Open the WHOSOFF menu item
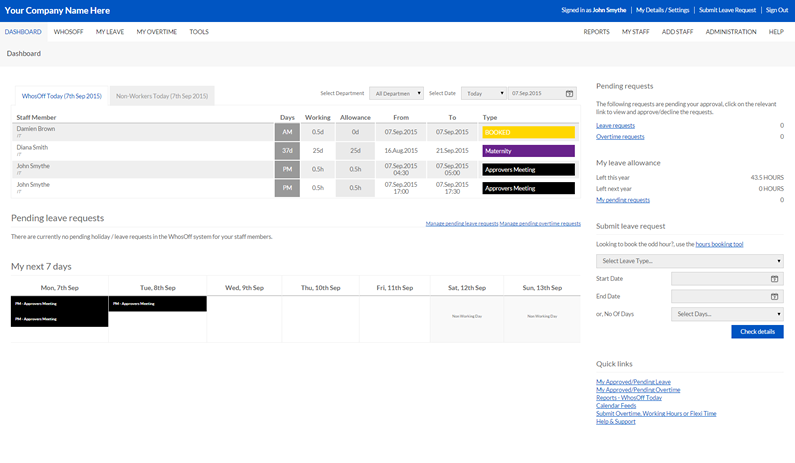This screenshot has height=463, width=795. pyautogui.click(x=69, y=32)
